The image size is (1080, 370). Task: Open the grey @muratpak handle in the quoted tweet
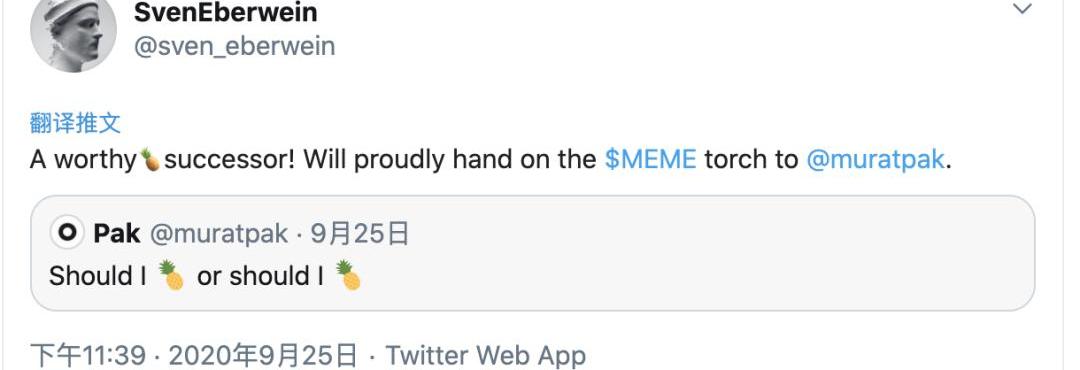point(218,235)
